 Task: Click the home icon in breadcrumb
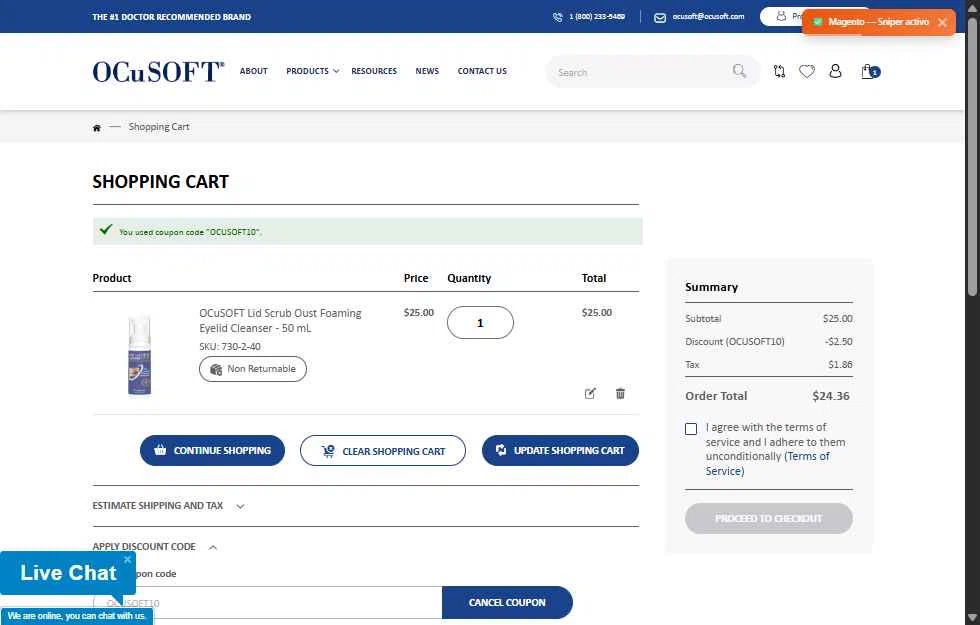tap(97, 128)
